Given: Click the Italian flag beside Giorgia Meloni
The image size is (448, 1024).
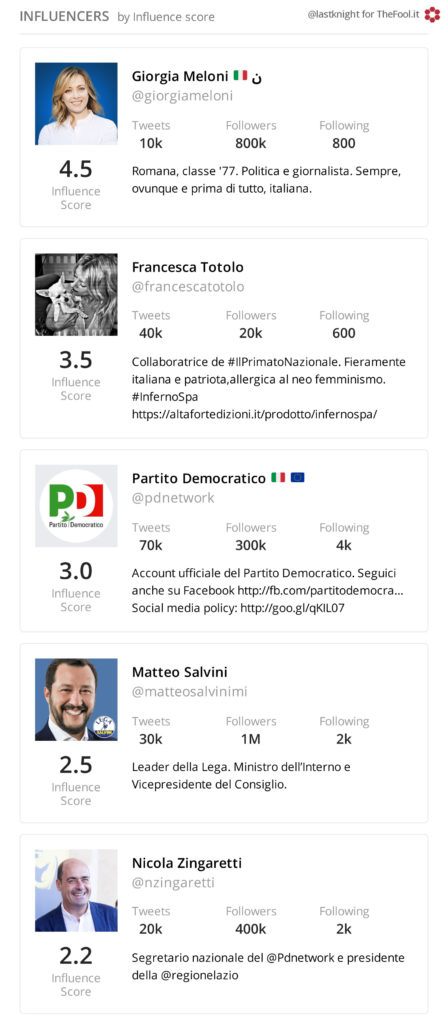Looking at the screenshot, I should click(240, 75).
